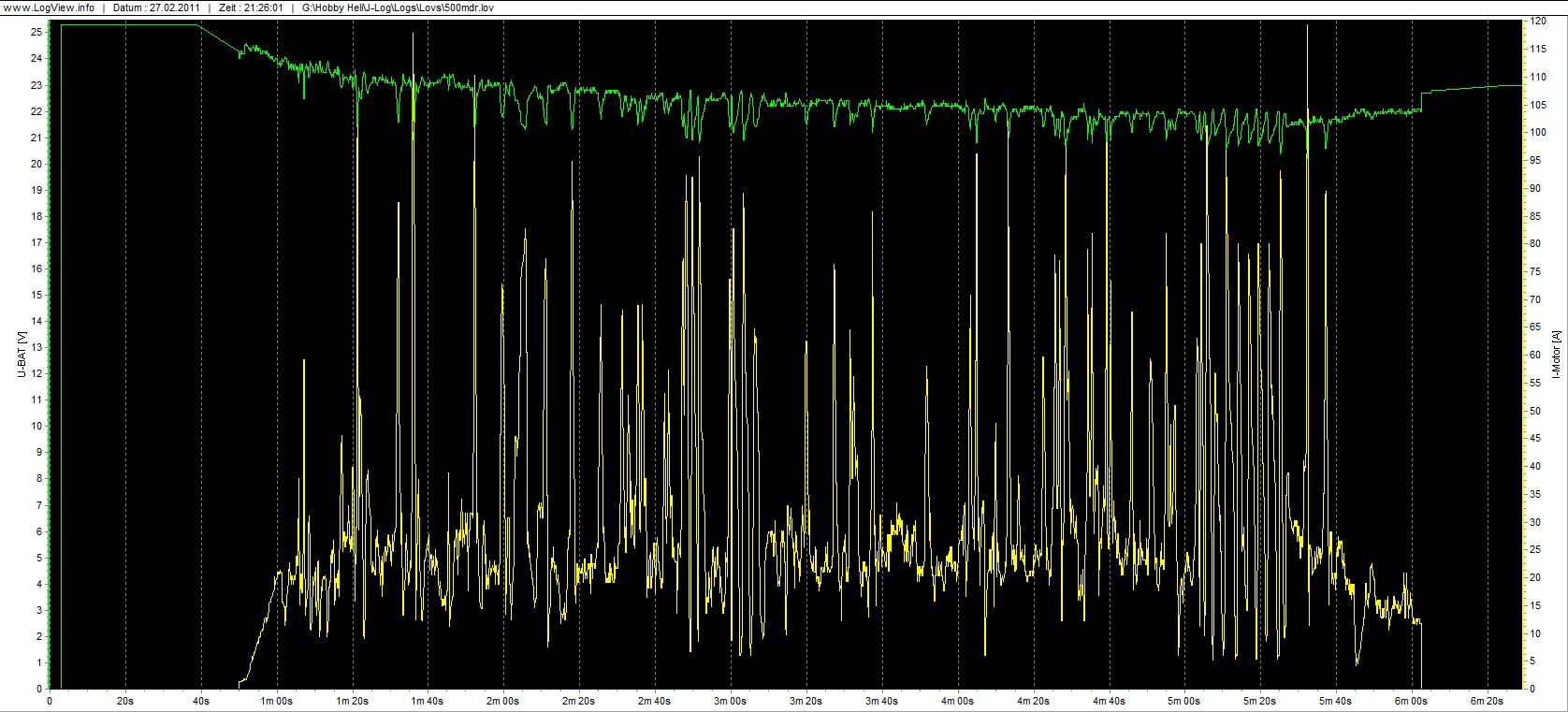The width and height of the screenshot is (1568, 712).
Task: Click the '3m 20s' time label
Action: pos(806,701)
